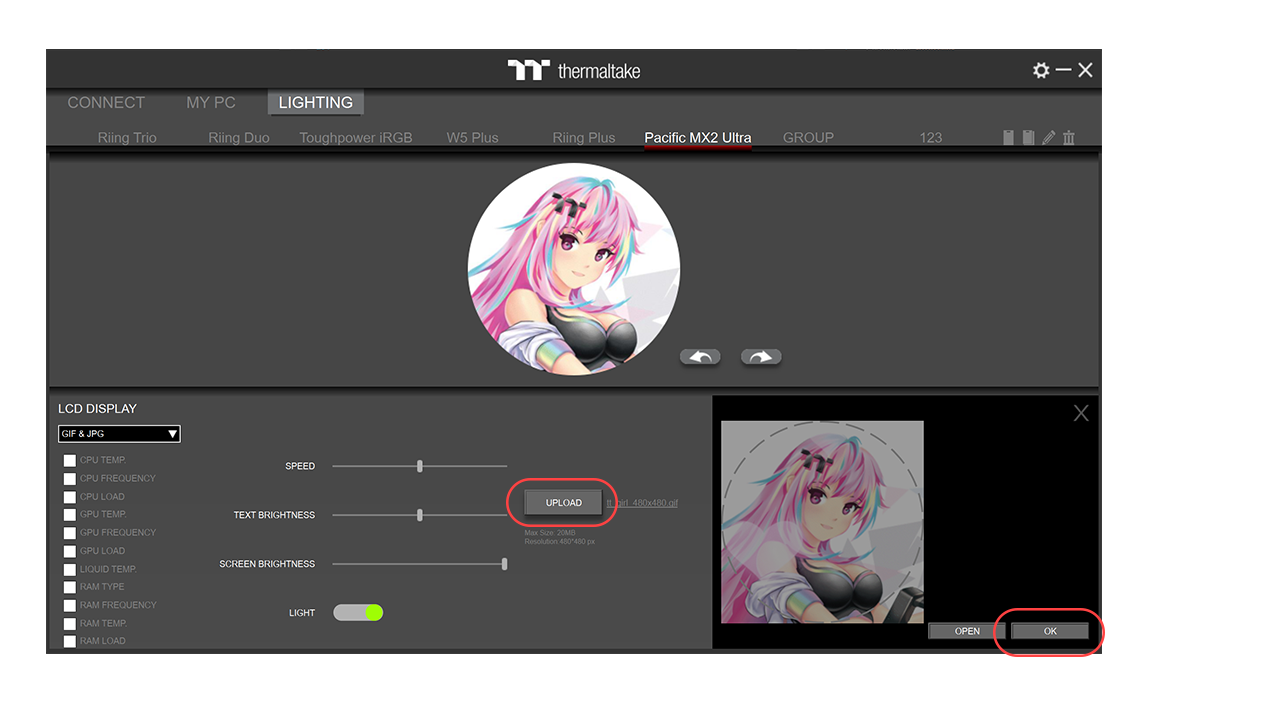Rotate image left with curved arrow
The height and width of the screenshot is (720, 1280).
coord(700,357)
